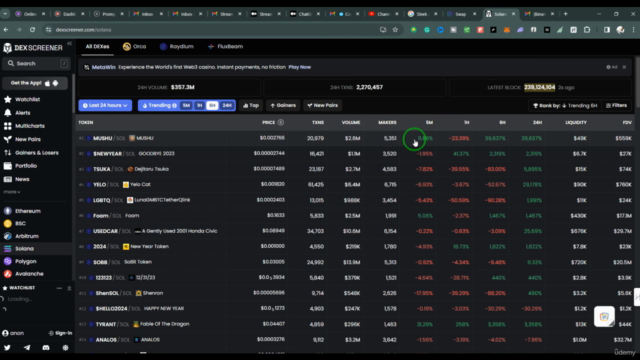Select 6H trending timeframe
640x360 pixels.
(212, 105)
